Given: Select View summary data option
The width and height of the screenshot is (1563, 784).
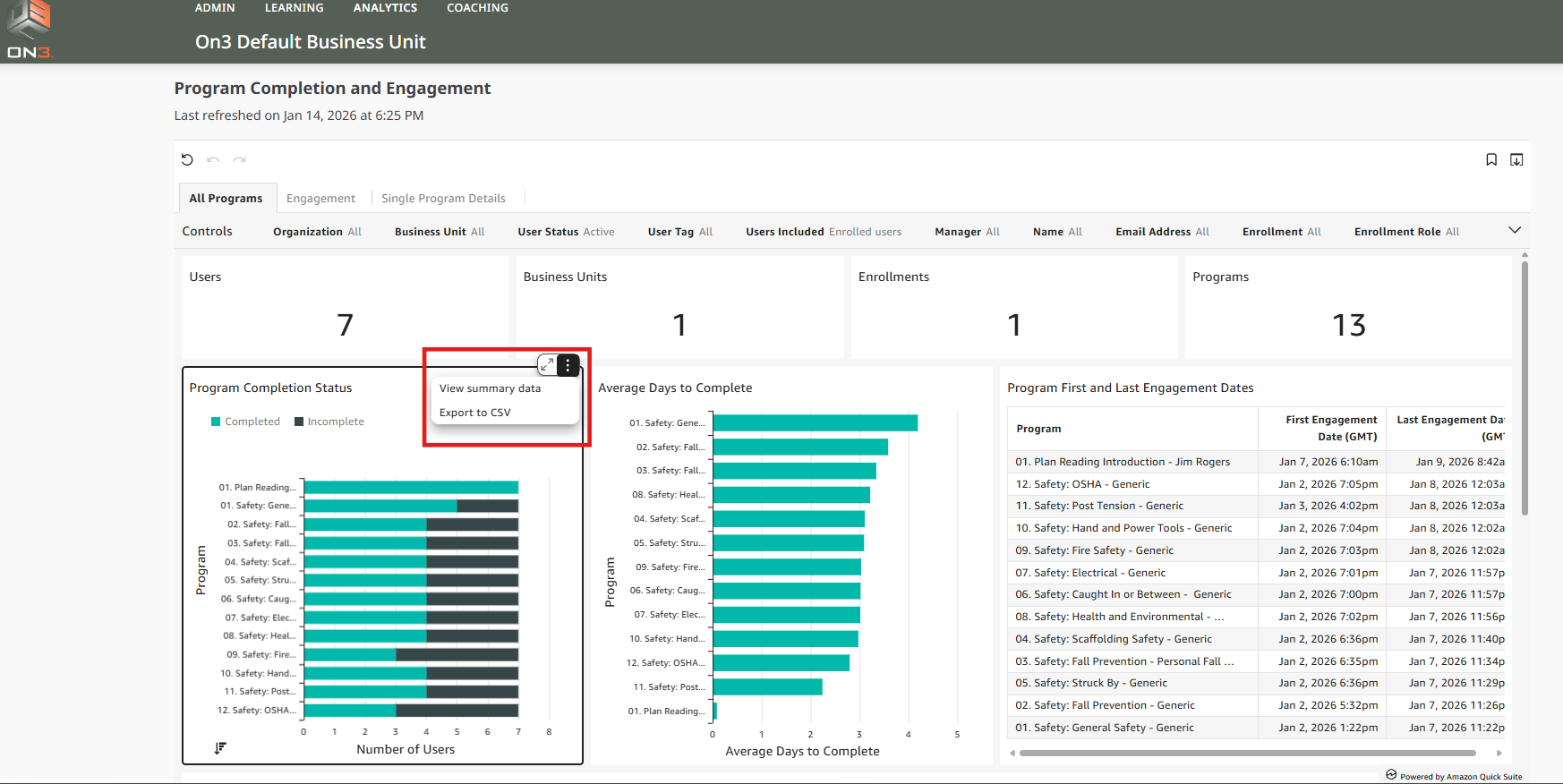Looking at the screenshot, I should tap(490, 388).
